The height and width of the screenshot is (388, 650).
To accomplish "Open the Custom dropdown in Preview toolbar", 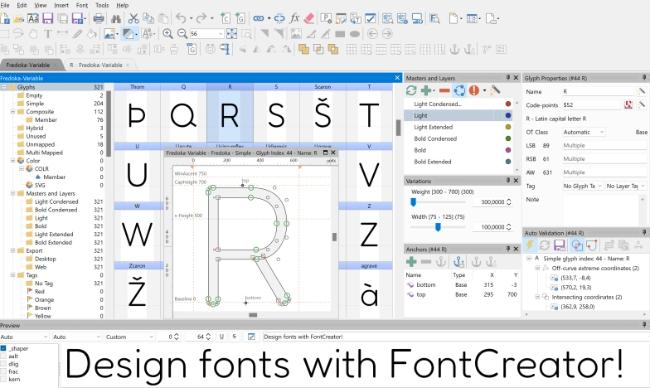I will pos(129,337).
